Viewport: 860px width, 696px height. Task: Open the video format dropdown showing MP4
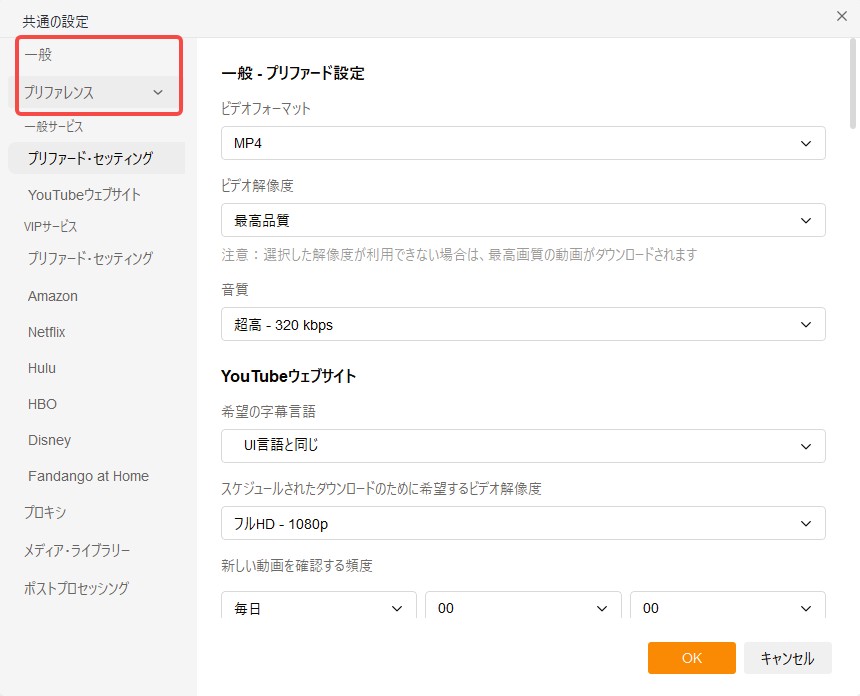pyautogui.click(x=522, y=142)
